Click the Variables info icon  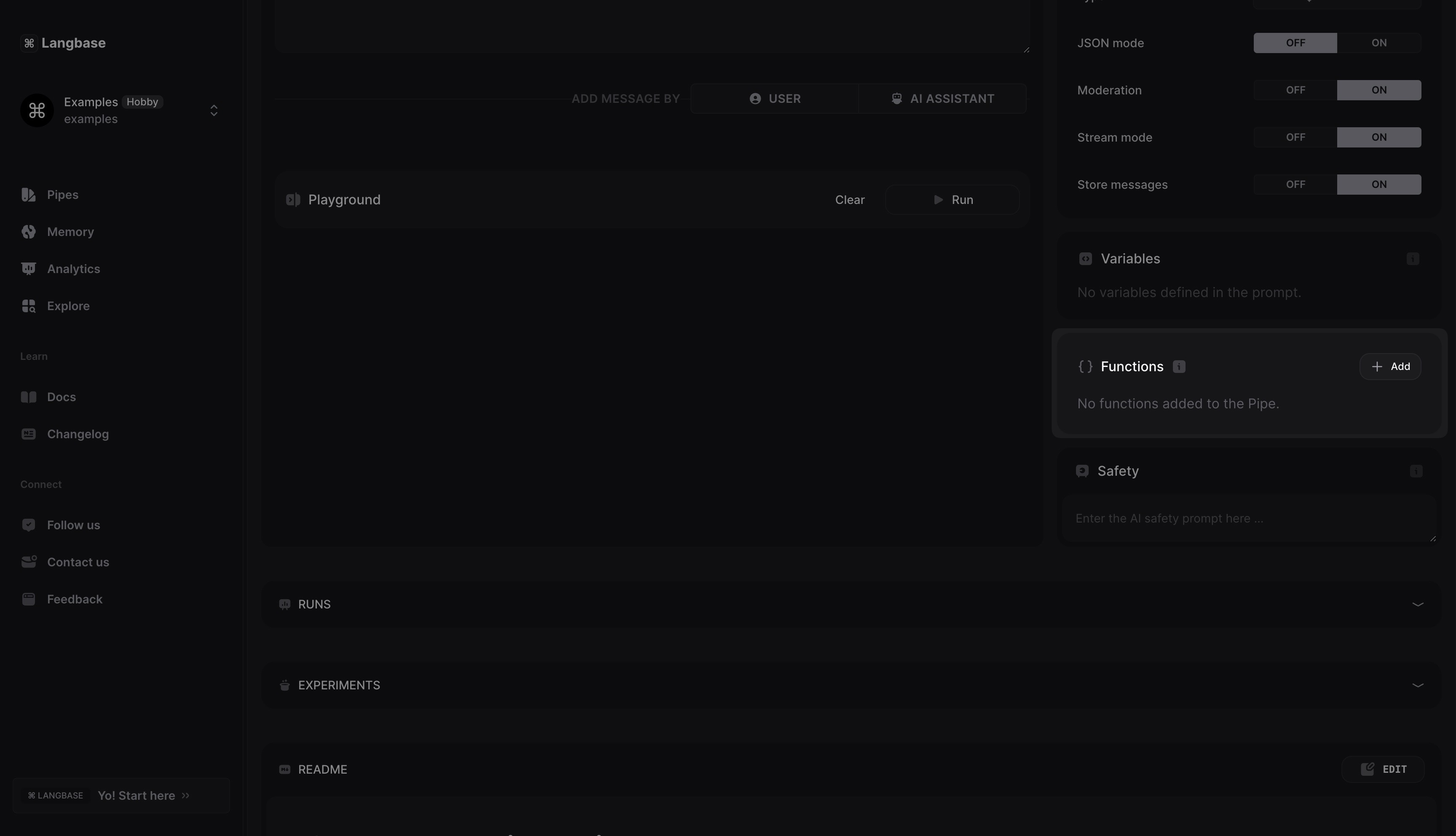click(1412, 259)
